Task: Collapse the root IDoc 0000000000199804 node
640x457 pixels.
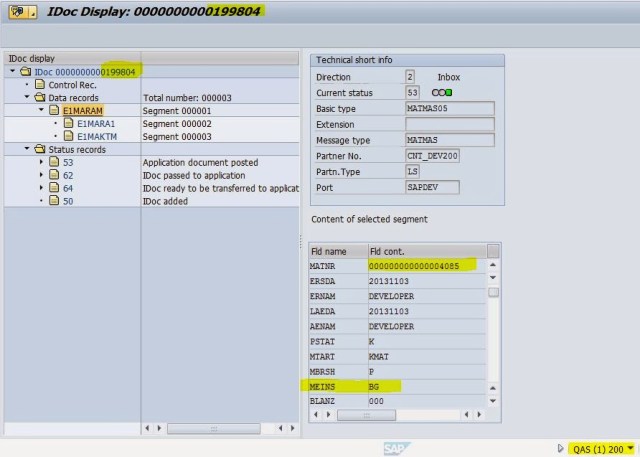Action: [11, 72]
